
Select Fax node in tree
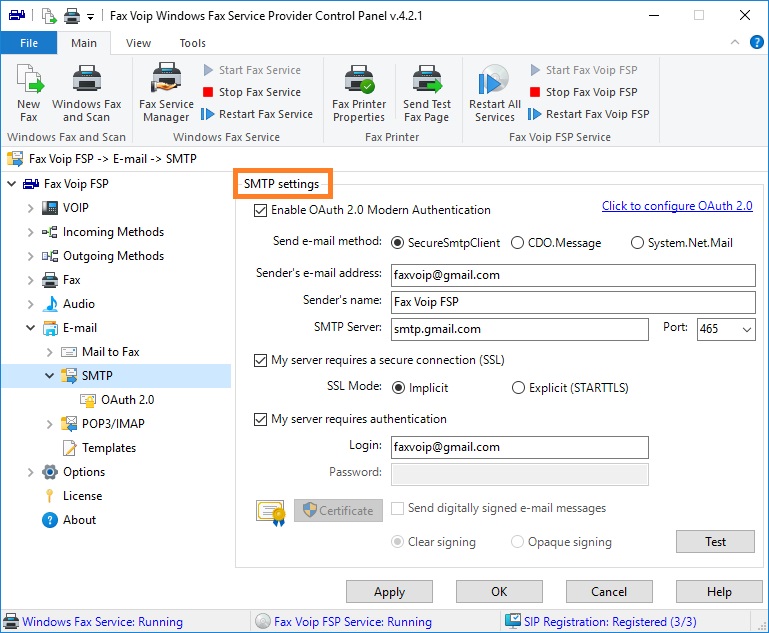tap(61, 280)
